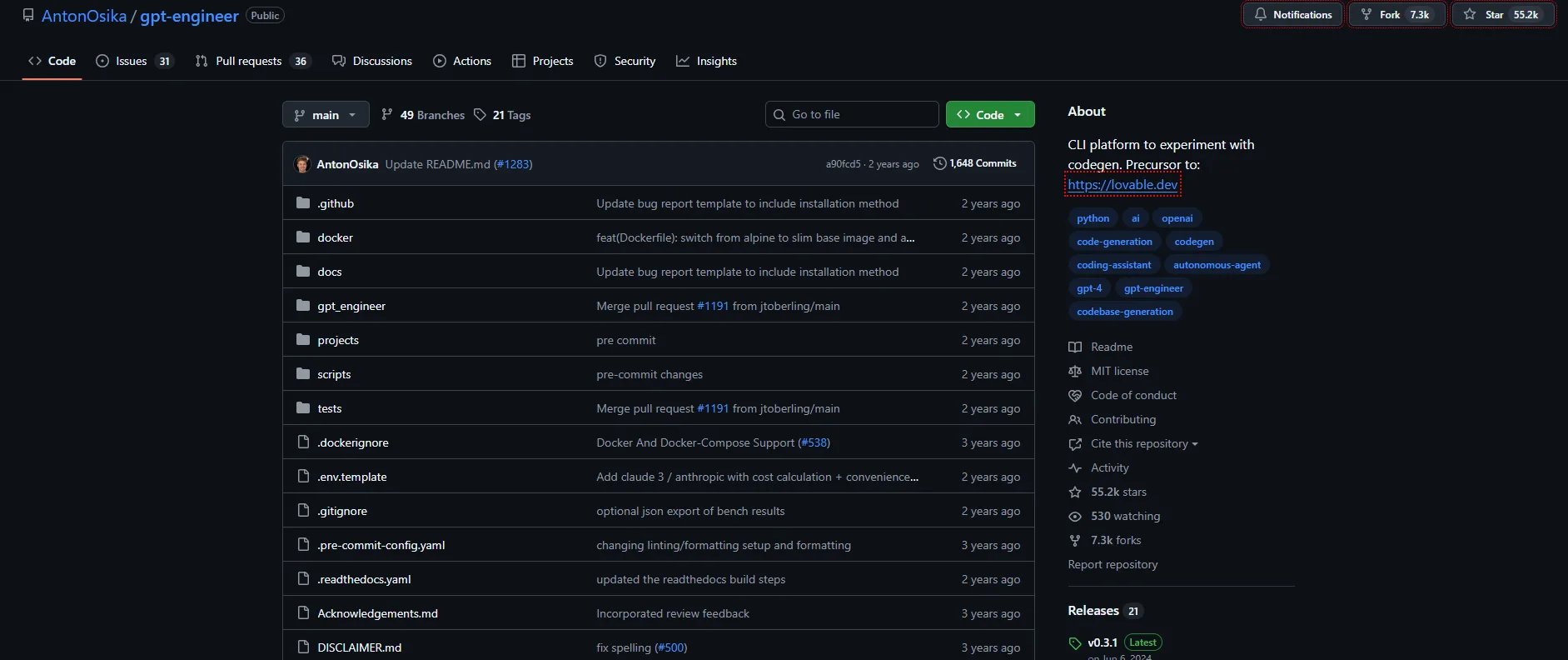This screenshot has width=1568, height=660.
Task: Open the commit history clock icon
Action: point(939,163)
